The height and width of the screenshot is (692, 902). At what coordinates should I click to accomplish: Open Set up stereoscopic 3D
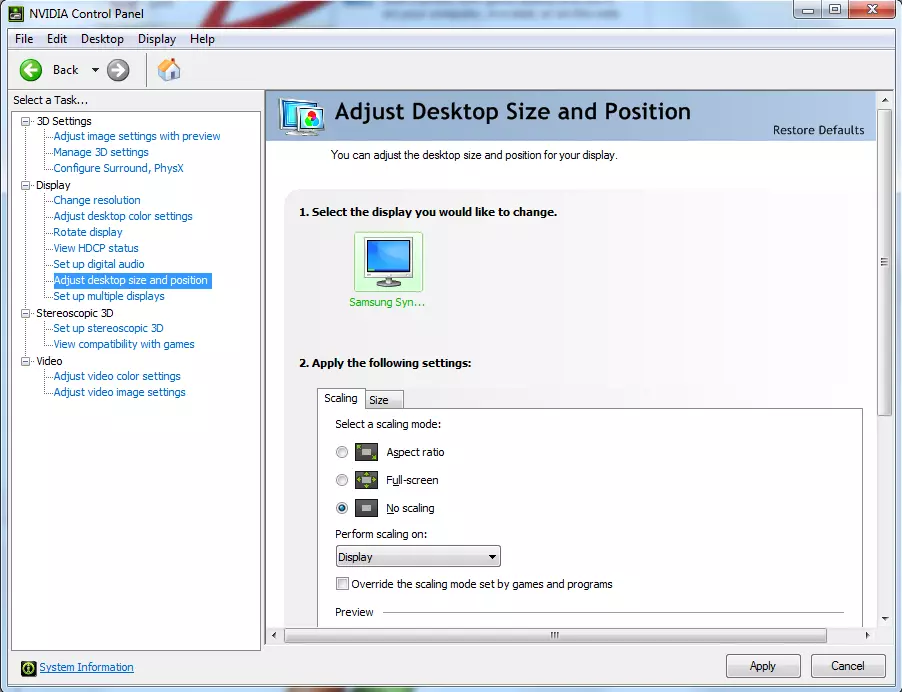coord(108,328)
